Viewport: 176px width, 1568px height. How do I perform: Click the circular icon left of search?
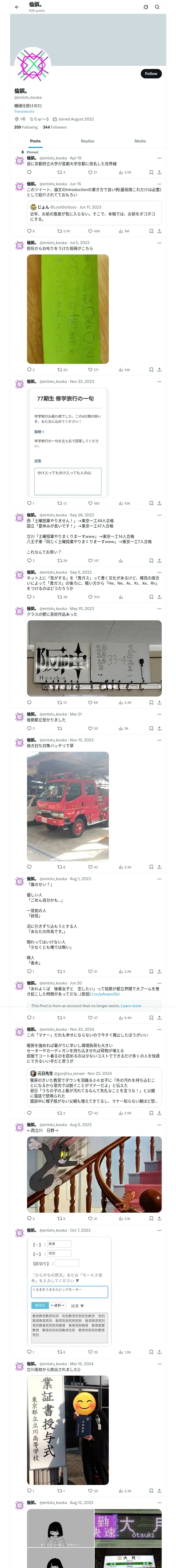point(146,7)
